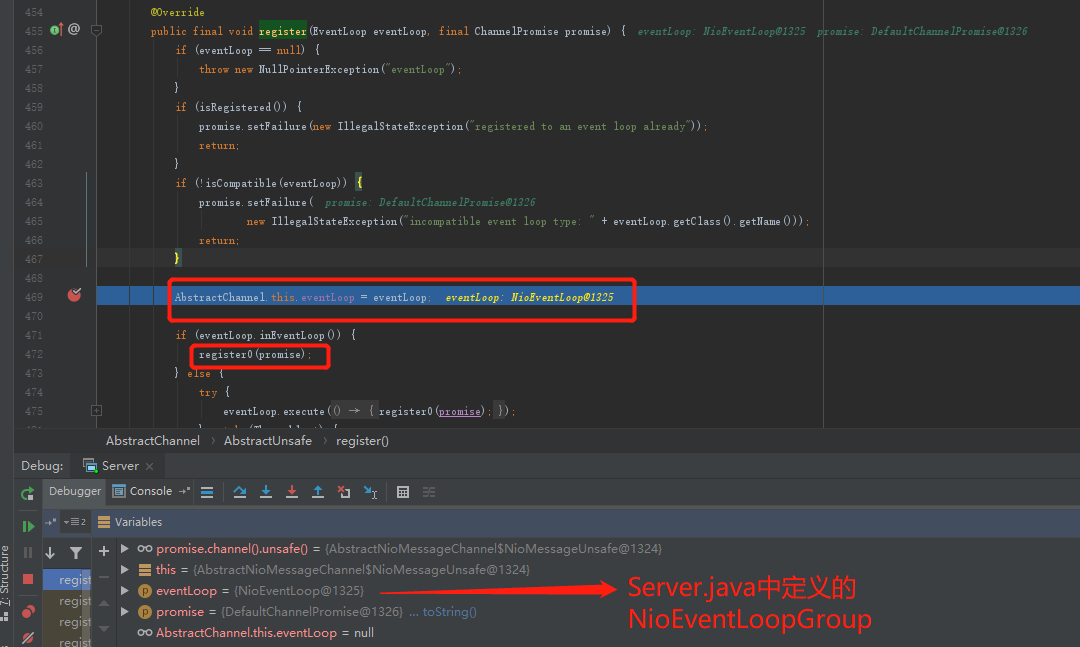This screenshot has height=647, width=1080.
Task: Select AbstractChannel in the breadcrumb
Action: coord(153,441)
